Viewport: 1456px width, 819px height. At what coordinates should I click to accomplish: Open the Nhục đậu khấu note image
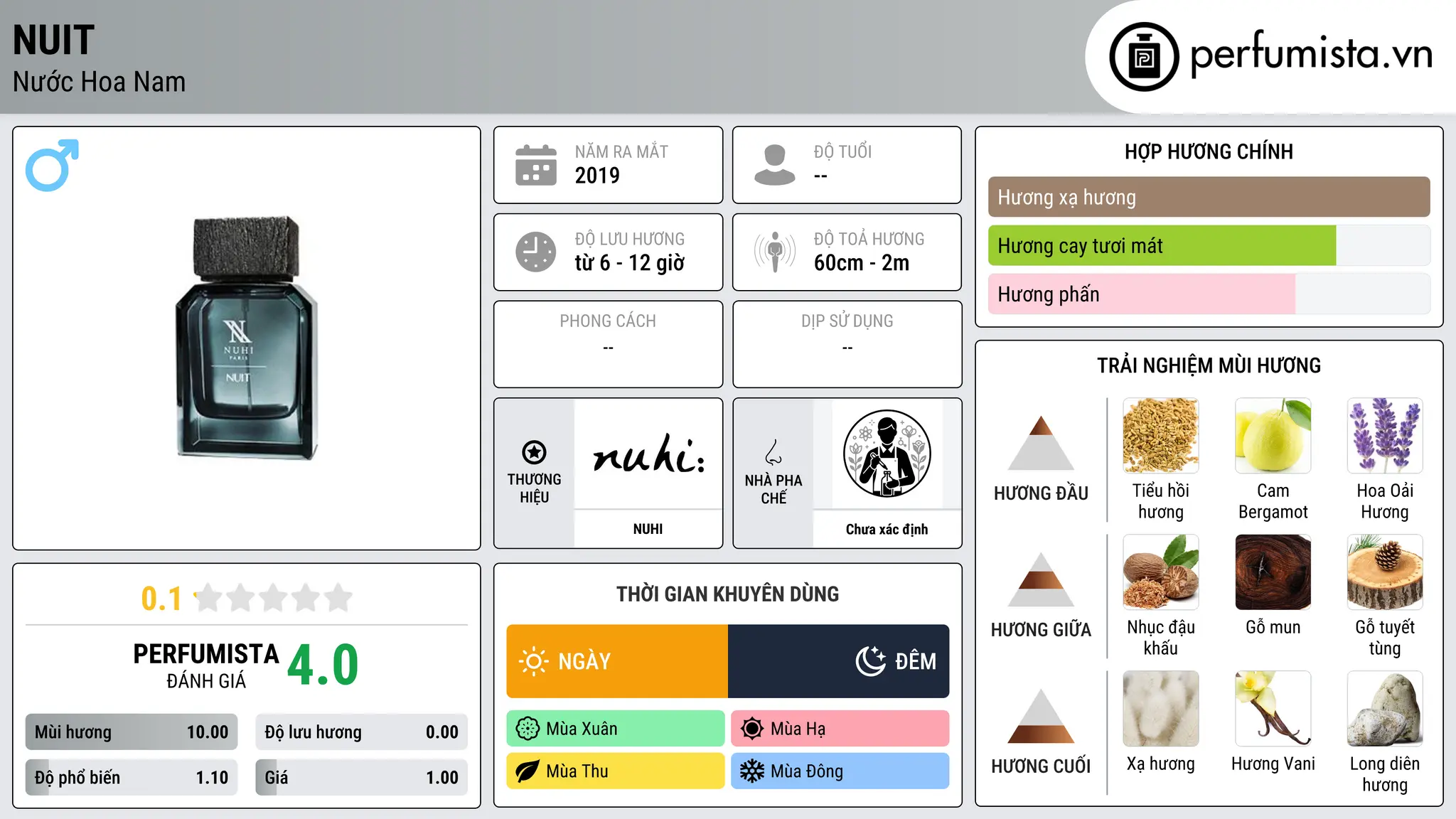[x=1160, y=572]
